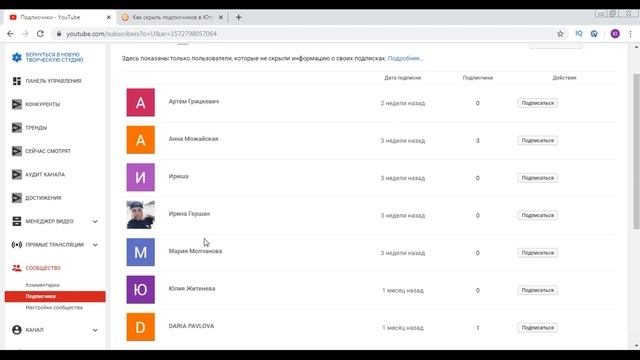Screen dimensions: 640x360
Task: Select the Тренды sidebar icon
Action: point(16,128)
